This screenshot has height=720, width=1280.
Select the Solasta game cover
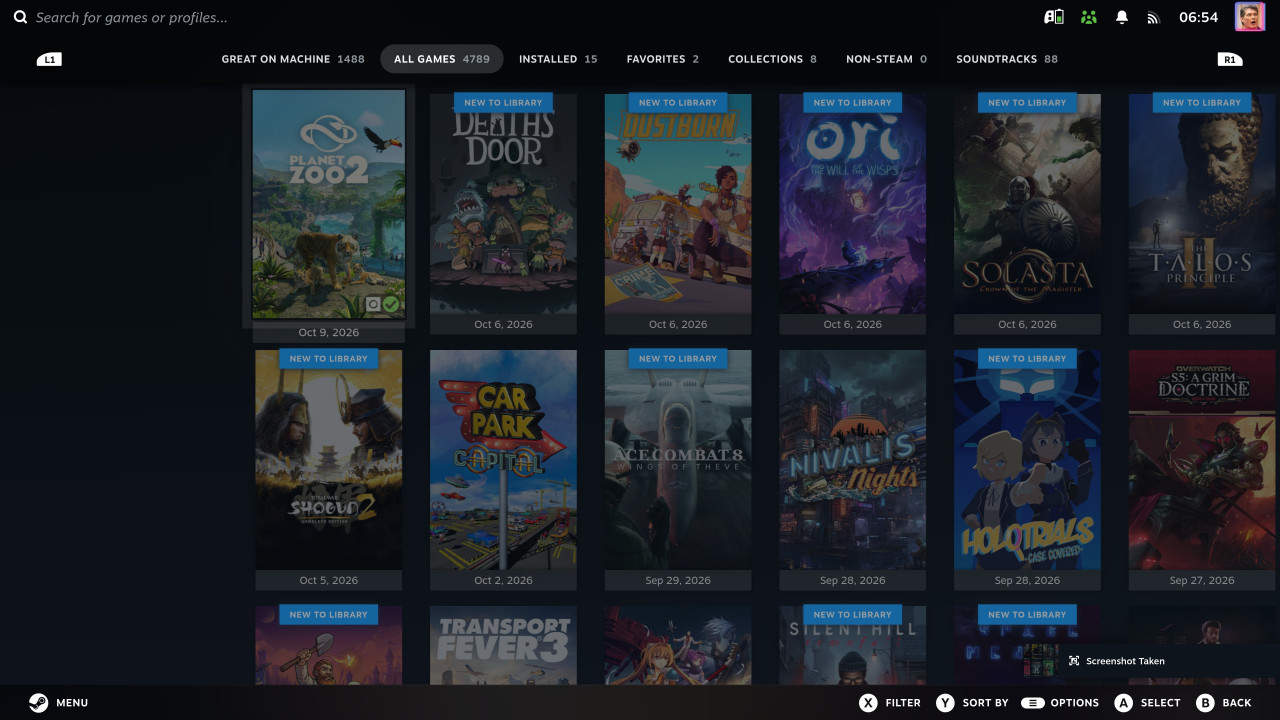coord(1027,204)
